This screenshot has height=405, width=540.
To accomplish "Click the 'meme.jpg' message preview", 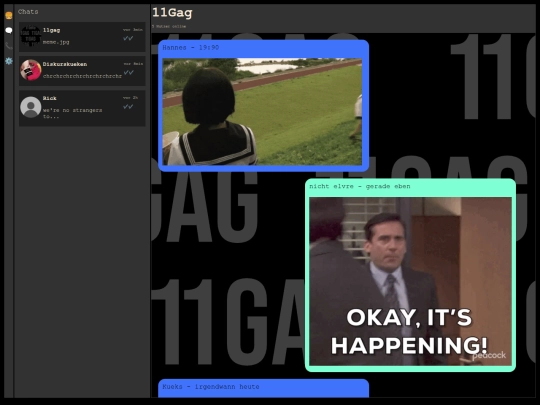I will pyautogui.click(x=56, y=42).
